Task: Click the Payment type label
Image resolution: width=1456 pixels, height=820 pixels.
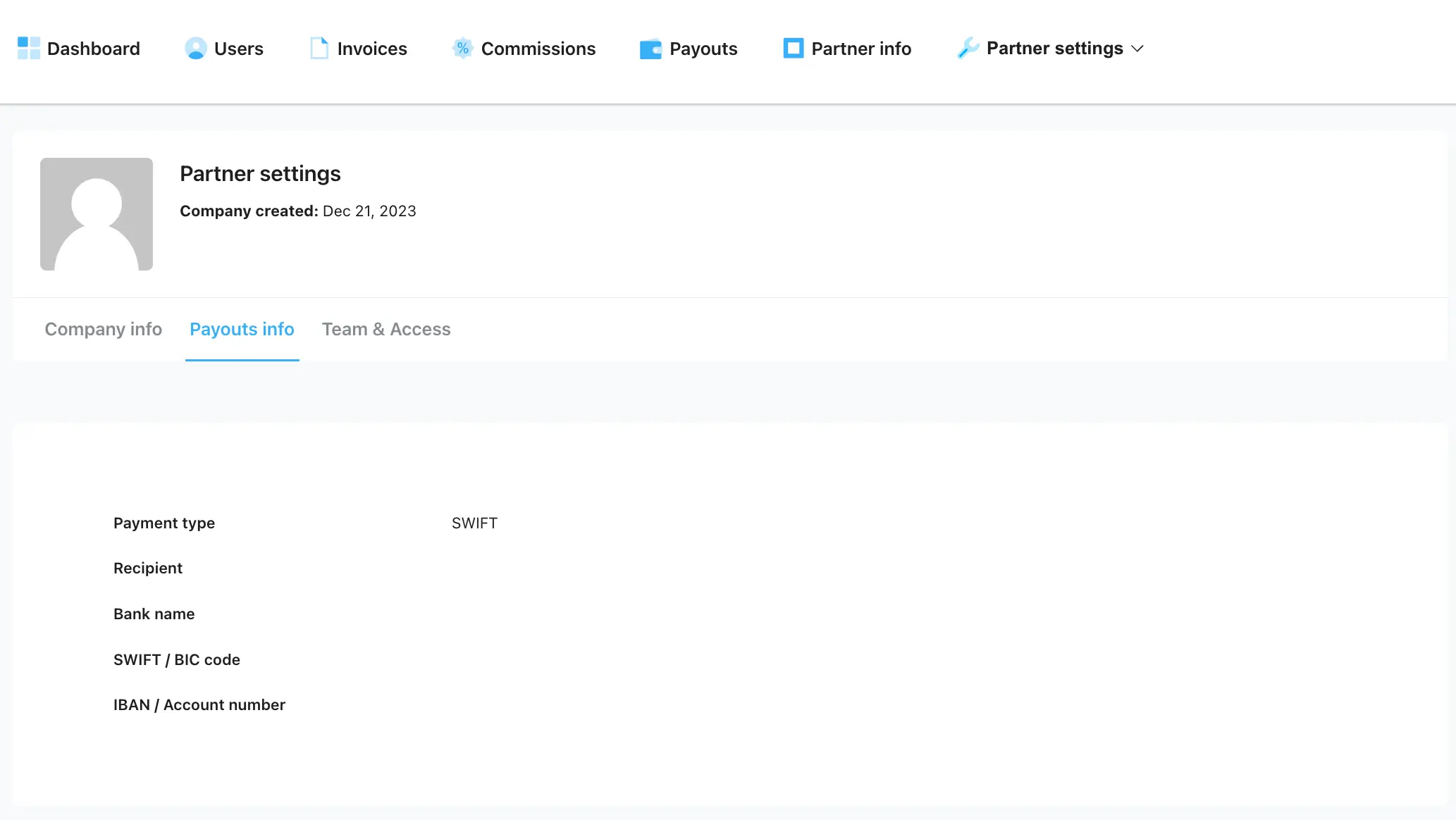Action: coord(164,523)
